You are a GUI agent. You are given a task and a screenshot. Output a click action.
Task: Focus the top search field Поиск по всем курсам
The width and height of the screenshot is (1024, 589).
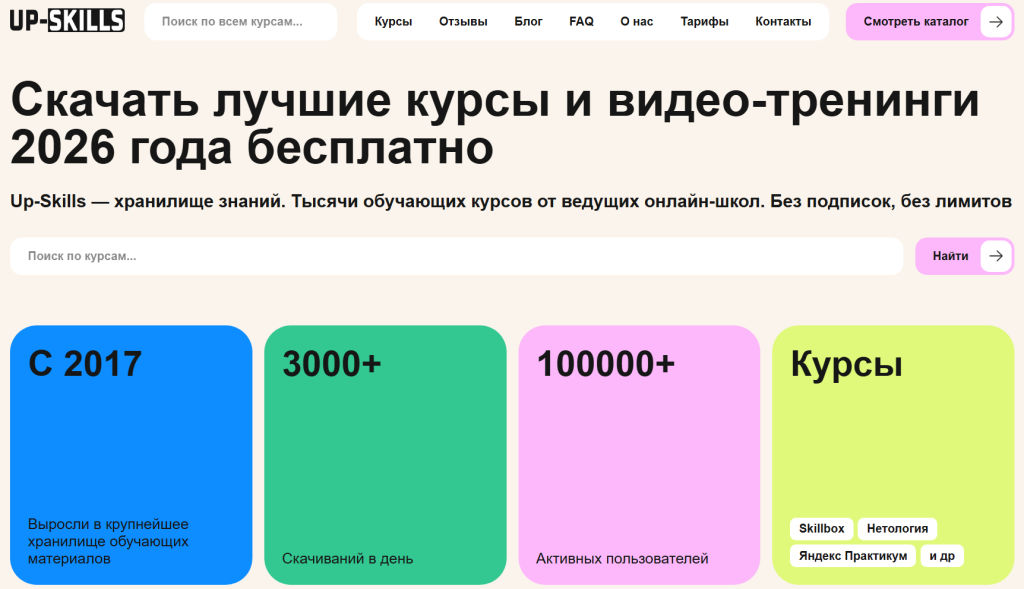pos(240,21)
